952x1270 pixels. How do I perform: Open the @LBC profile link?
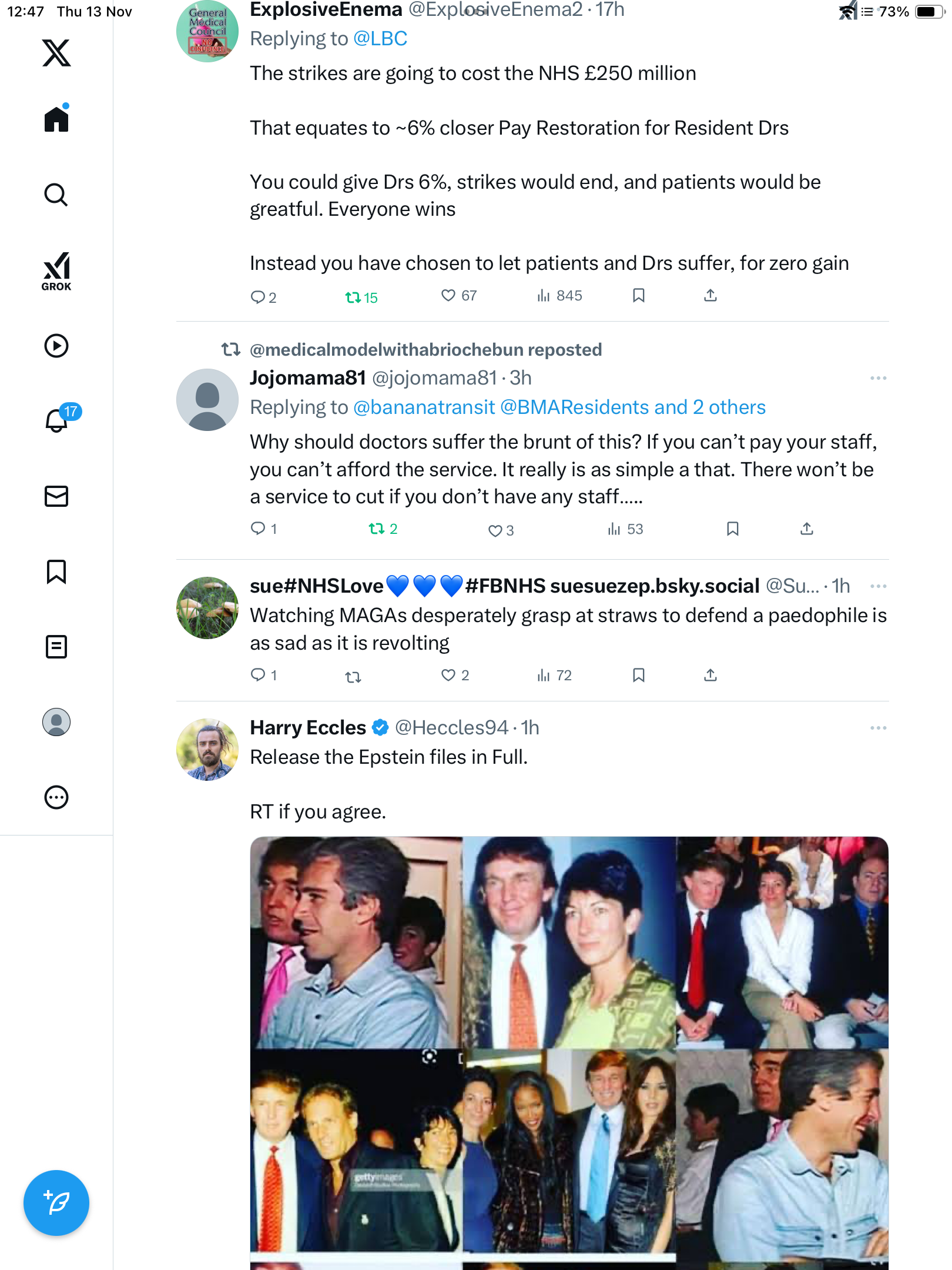pos(380,39)
